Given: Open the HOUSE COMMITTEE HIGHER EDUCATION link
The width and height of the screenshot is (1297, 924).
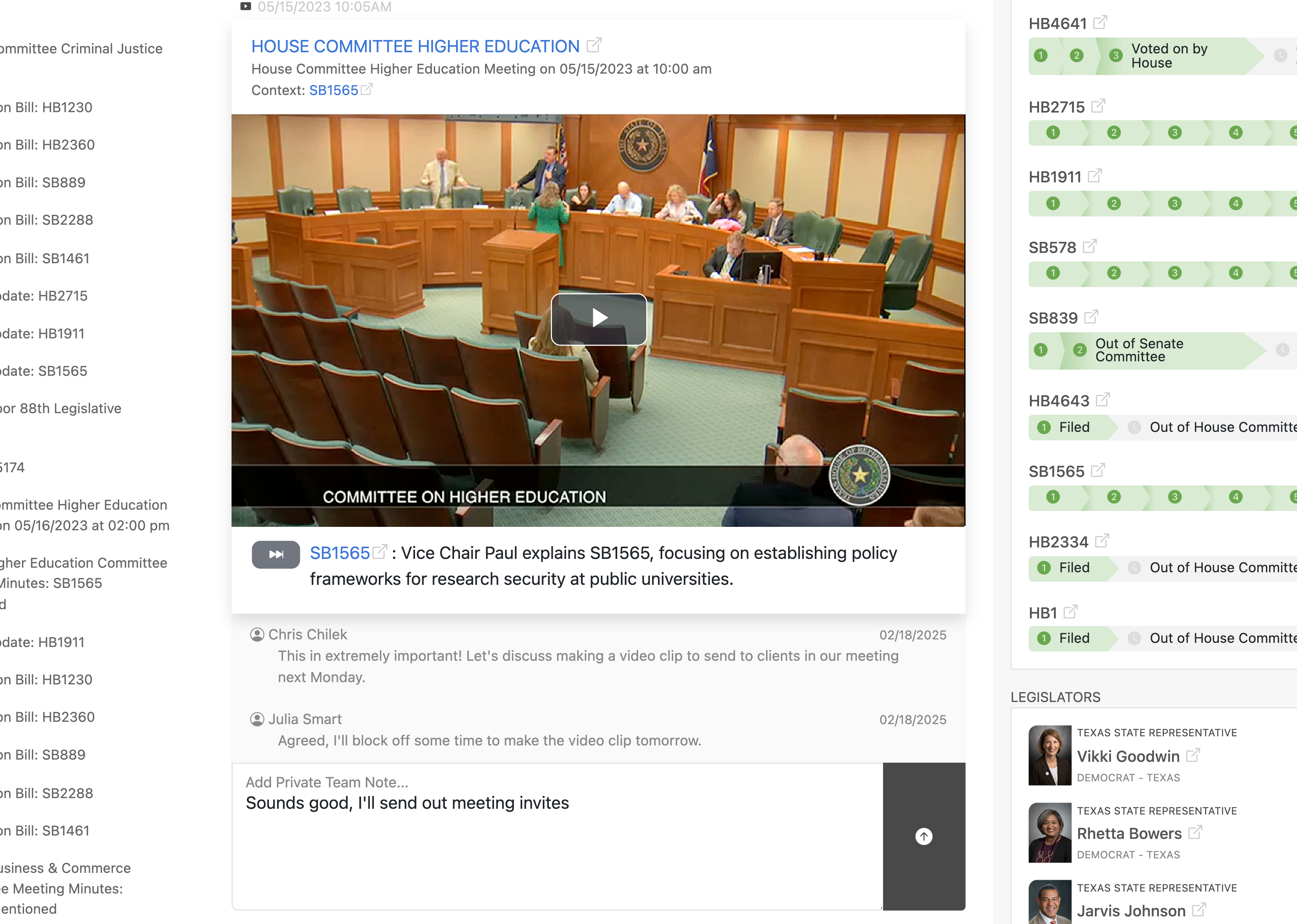Looking at the screenshot, I should [x=415, y=46].
